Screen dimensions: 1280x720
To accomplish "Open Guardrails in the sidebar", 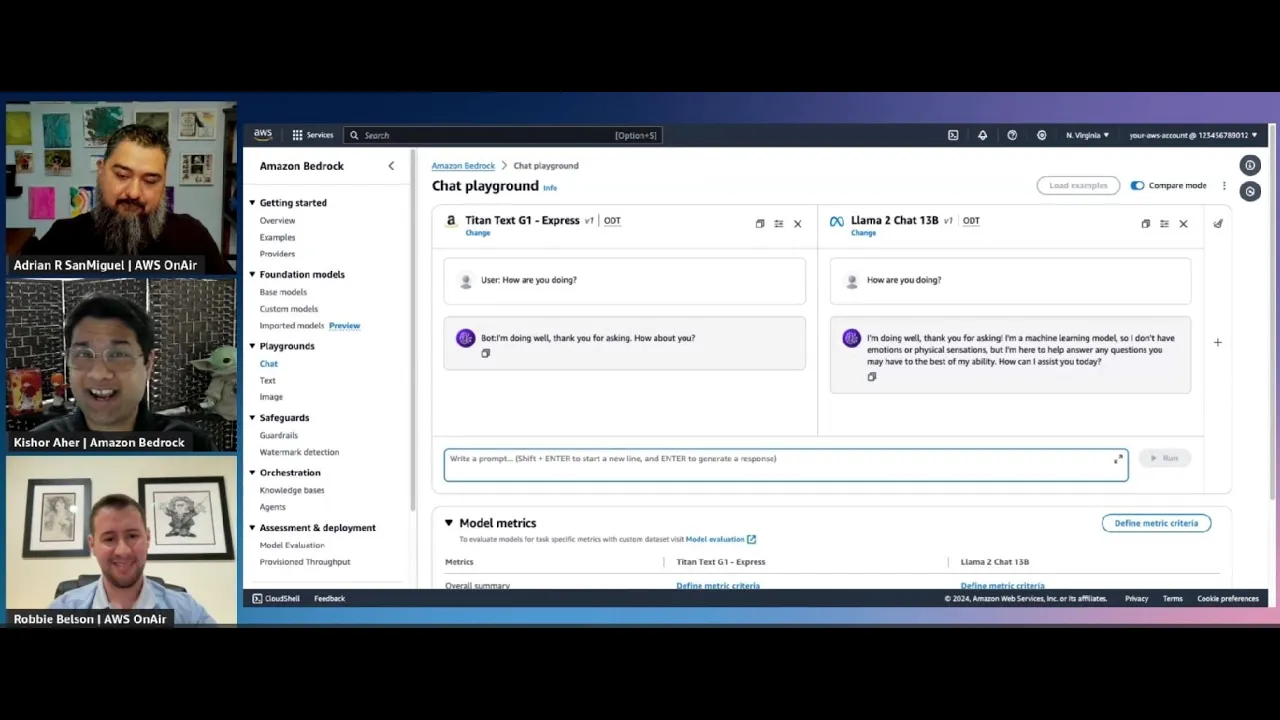I will point(279,435).
